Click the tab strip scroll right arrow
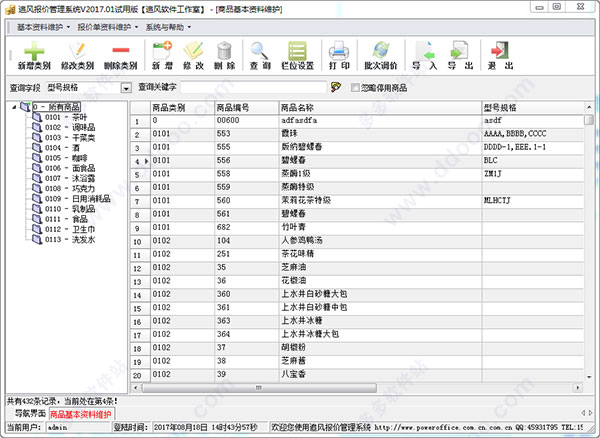600x438 pixels. tap(590, 412)
